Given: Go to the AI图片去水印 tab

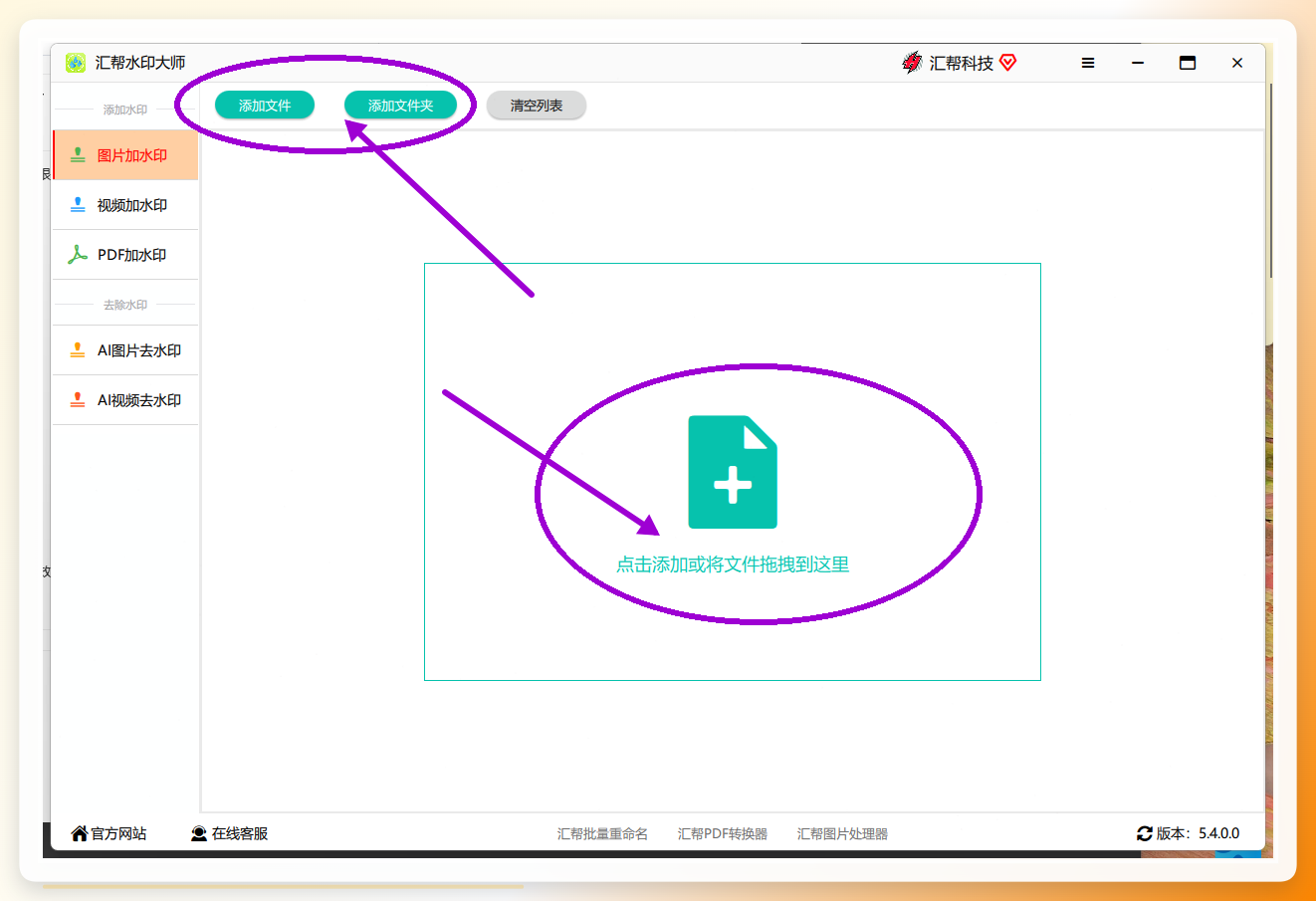Looking at the screenshot, I should [125, 350].
